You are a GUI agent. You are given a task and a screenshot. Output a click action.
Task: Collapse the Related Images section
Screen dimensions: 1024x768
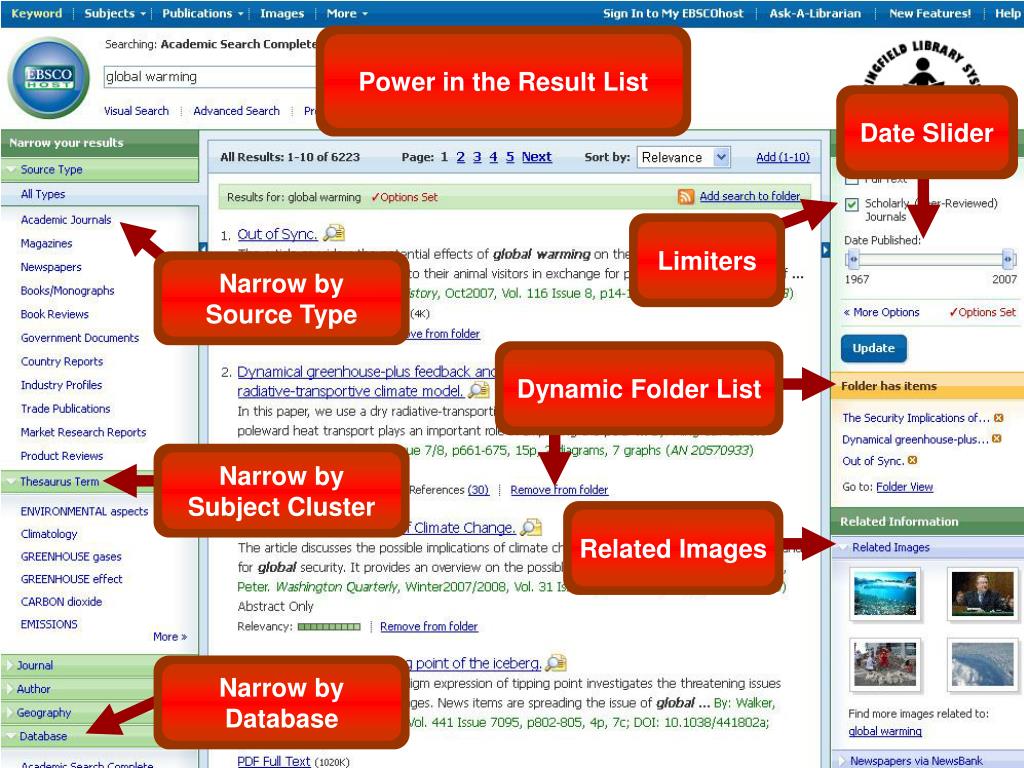click(842, 547)
